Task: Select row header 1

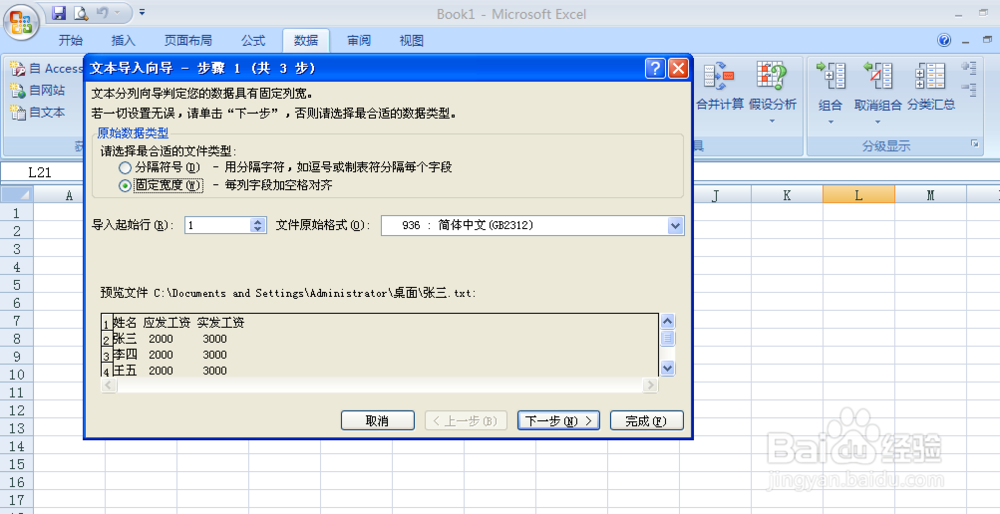Action: click(x=17, y=213)
